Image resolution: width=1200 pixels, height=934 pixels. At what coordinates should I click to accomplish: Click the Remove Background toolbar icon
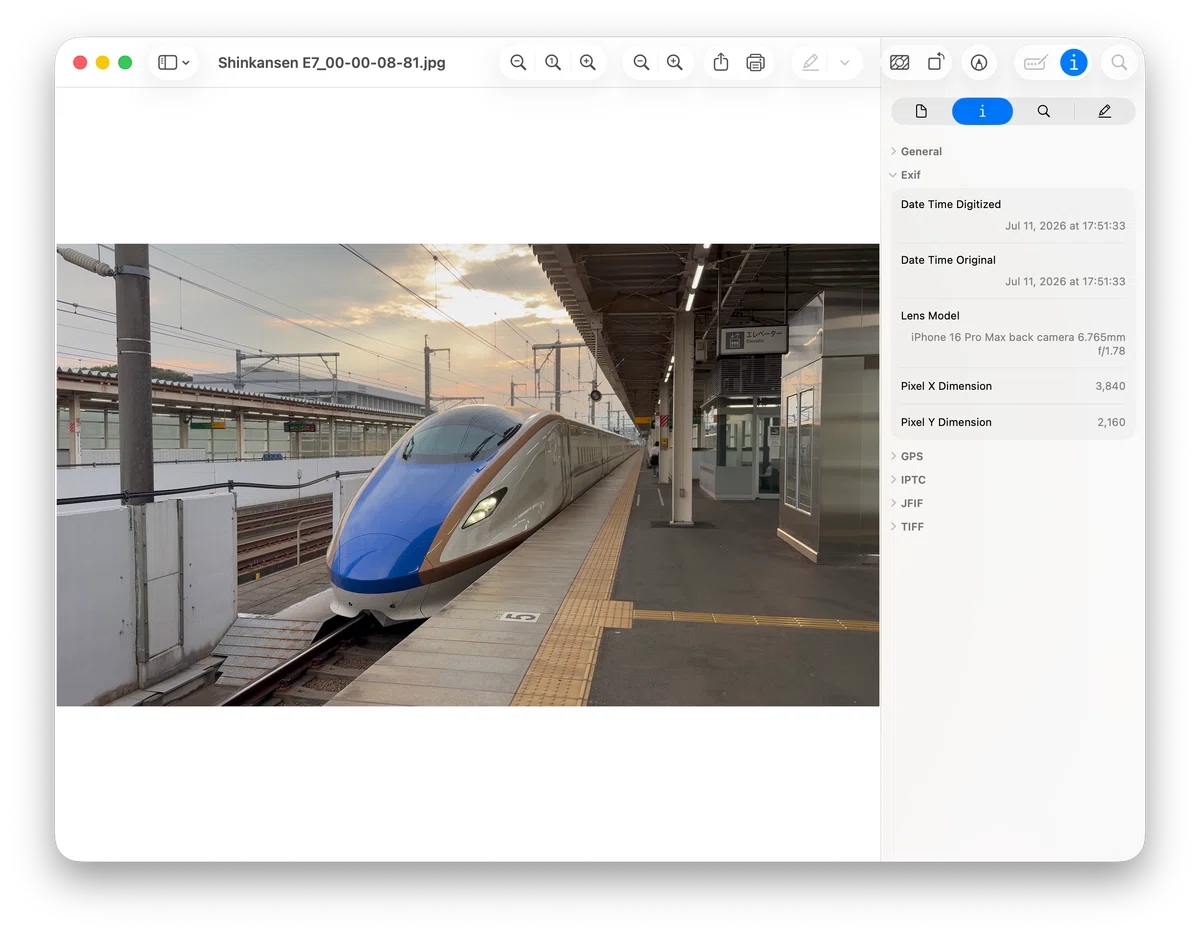click(x=899, y=62)
